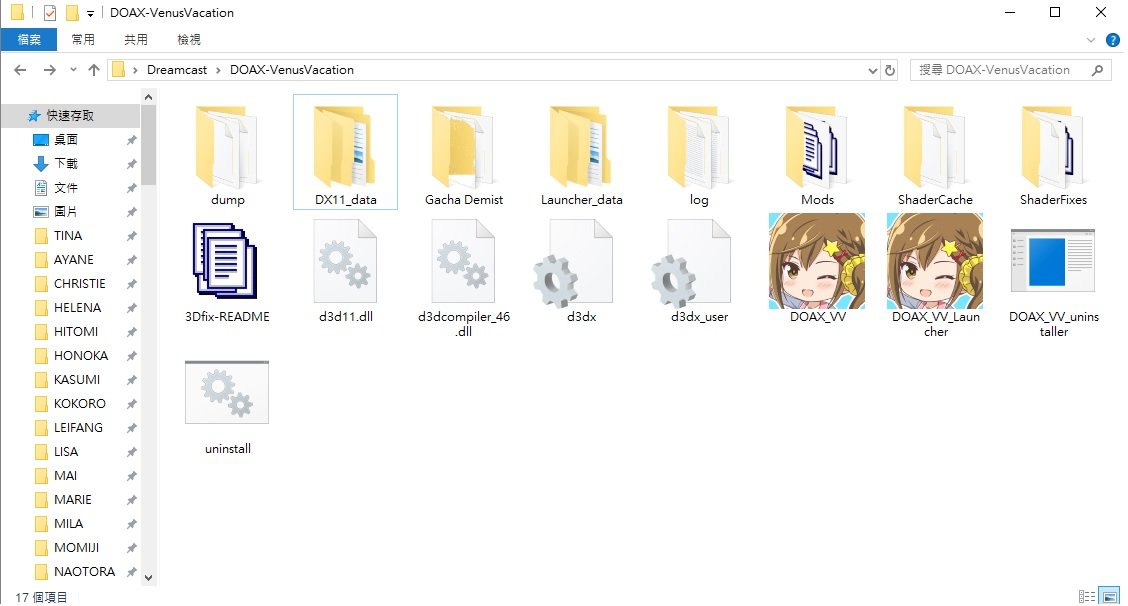Click DOAX-VenusVacation breadcrumb segment
1128x606 pixels.
pyautogui.click(x=292, y=70)
